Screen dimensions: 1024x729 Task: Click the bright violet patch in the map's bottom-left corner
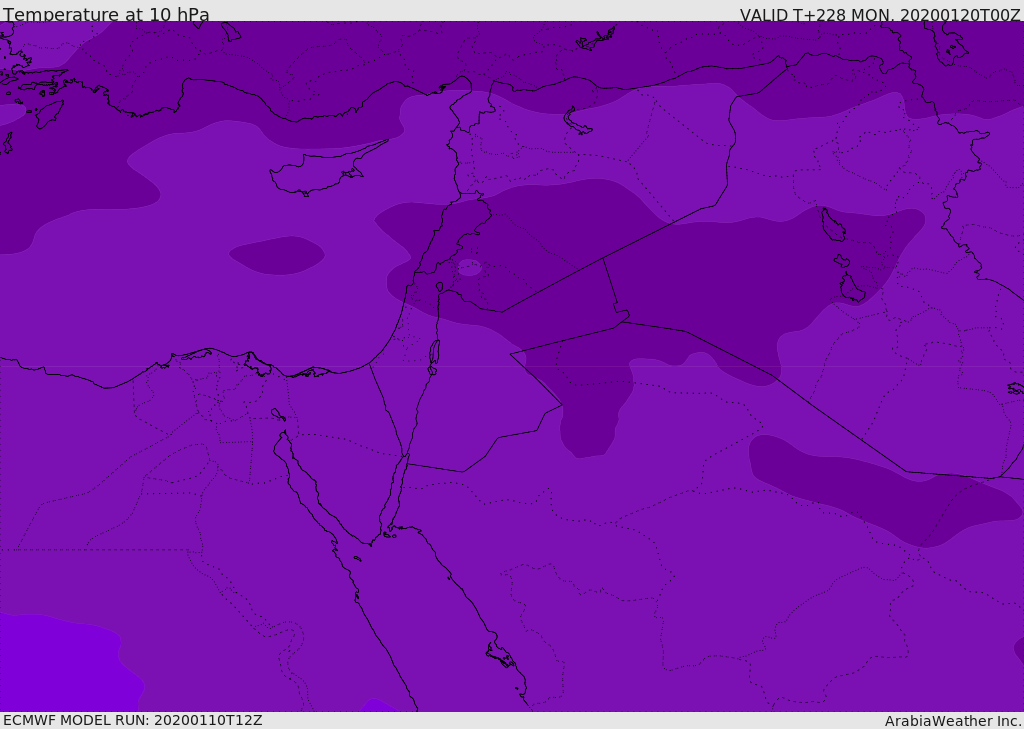68,663
